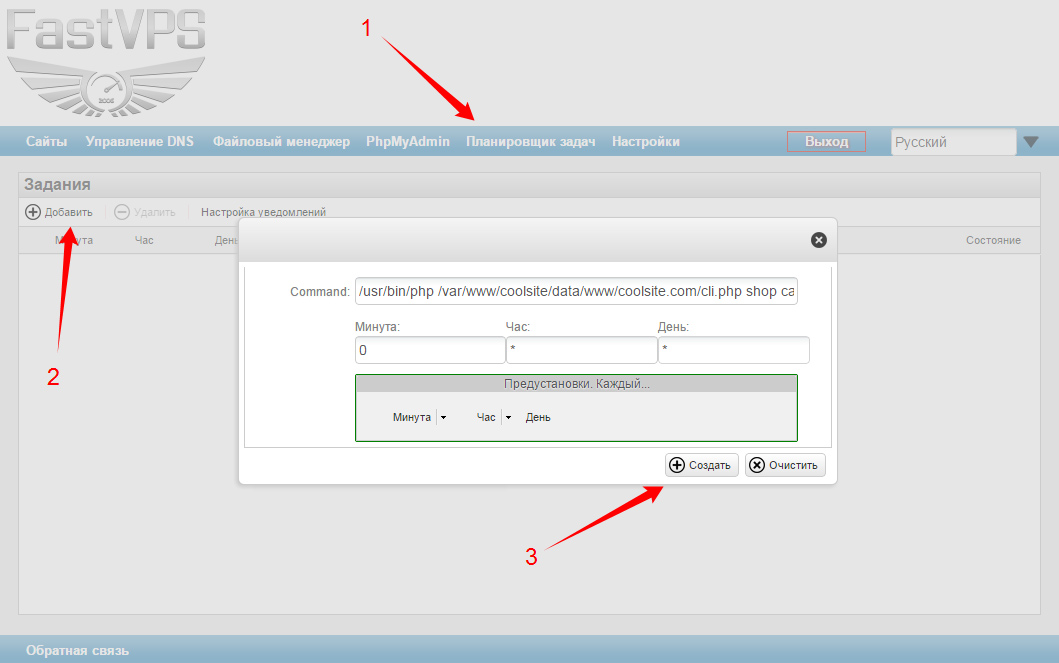Viewport: 1059px width, 663px height.
Task: Open Управление DNS in navigation bar
Action: (140, 142)
